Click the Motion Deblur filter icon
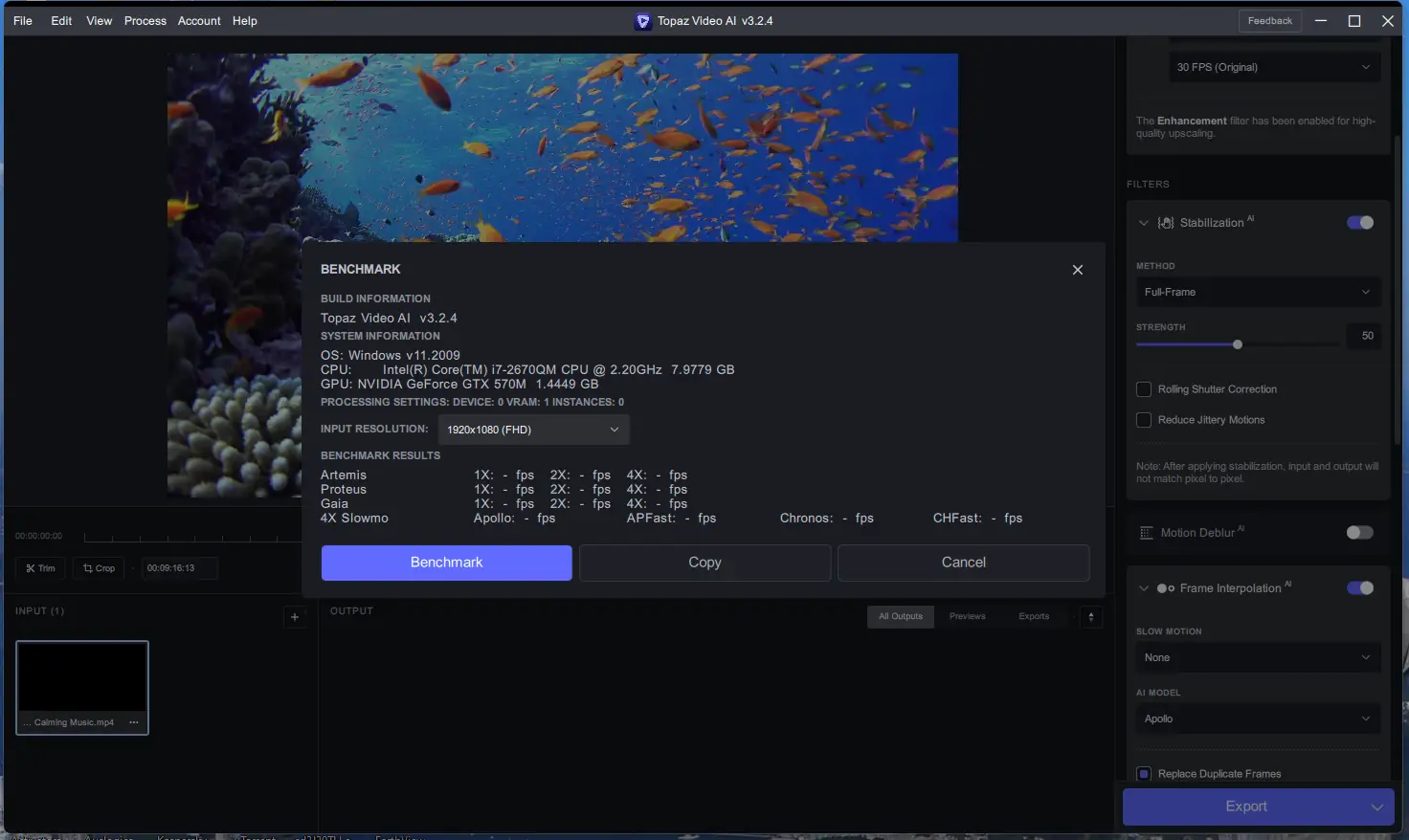Screen dimensions: 1409x840 point(1147,532)
